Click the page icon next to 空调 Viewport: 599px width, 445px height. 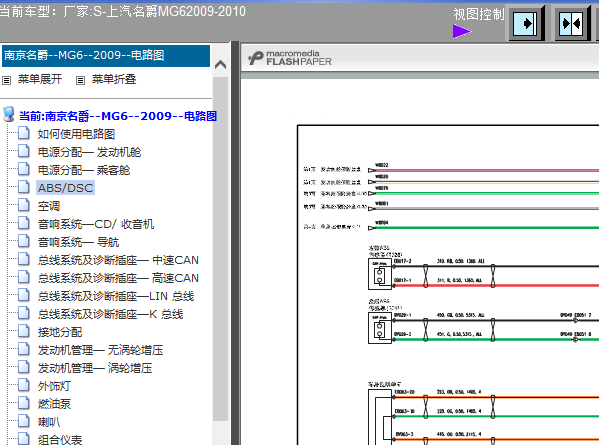pyautogui.click(x=24, y=204)
